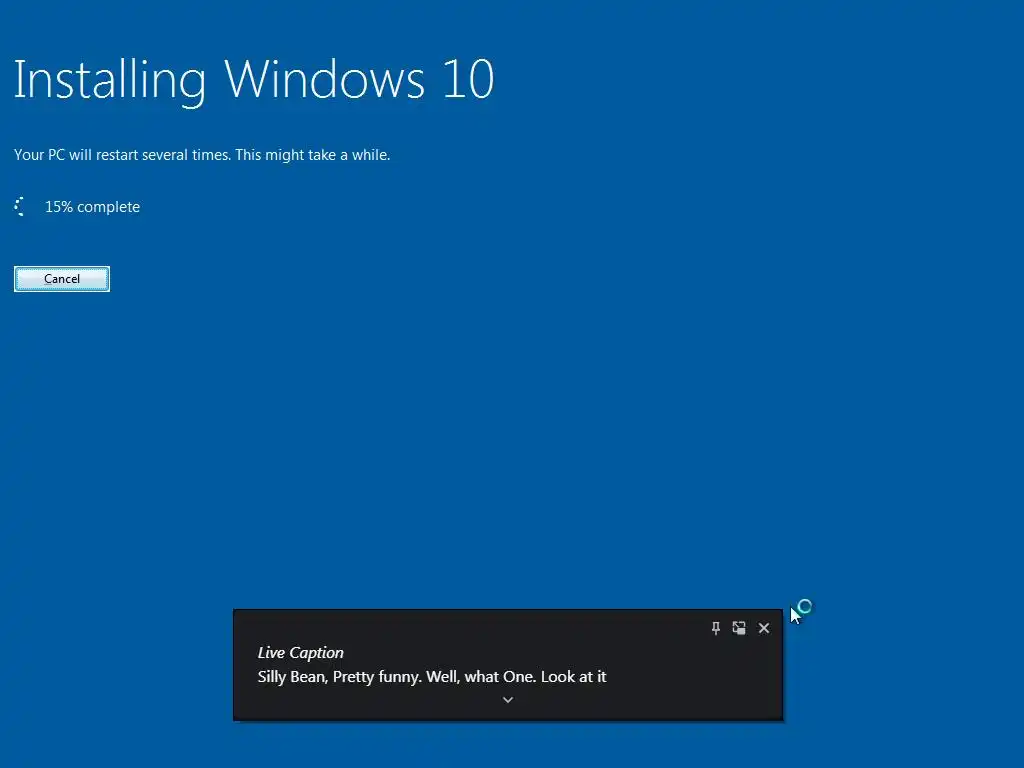Cancel the Windows 10 installation

[x=61, y=279]
